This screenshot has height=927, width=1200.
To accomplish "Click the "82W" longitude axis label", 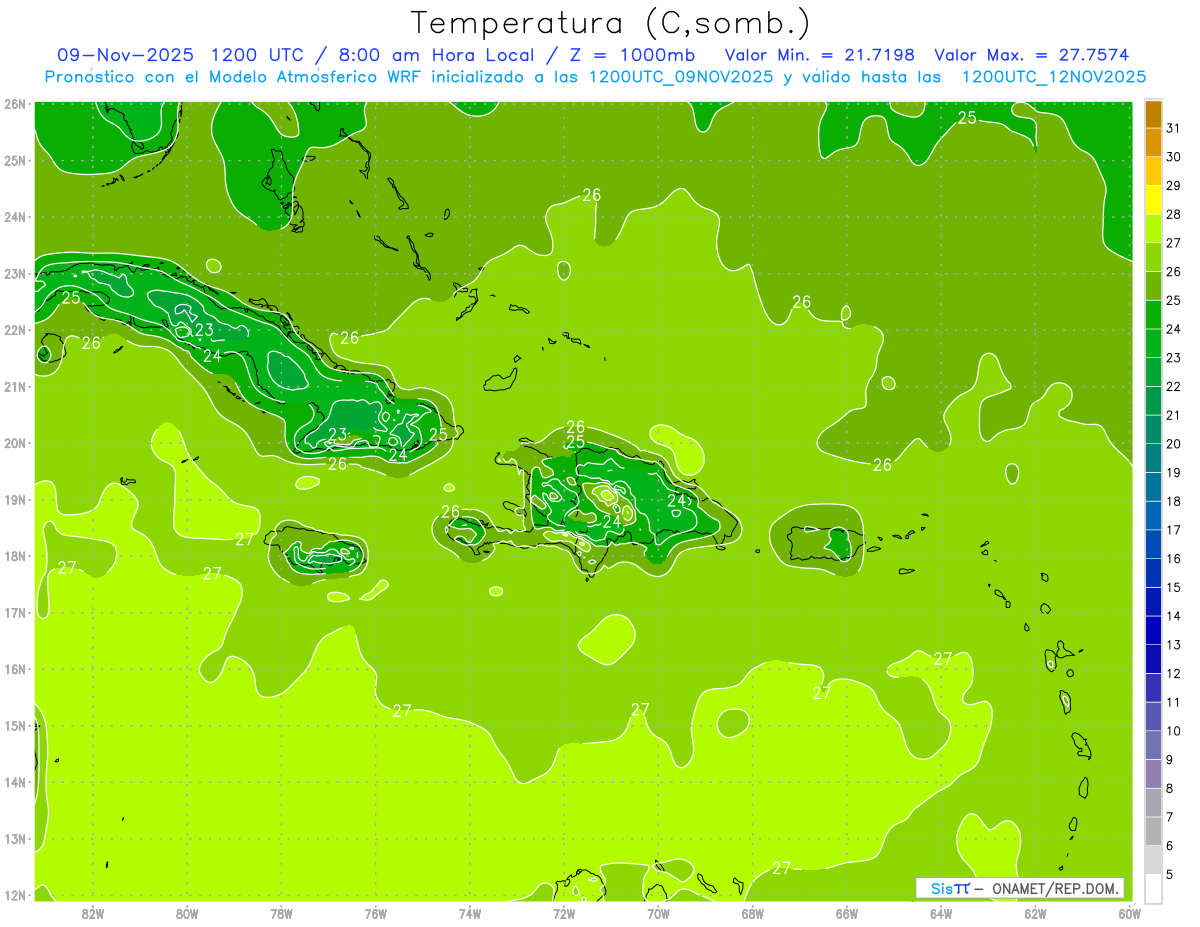I will click(93, 913).
